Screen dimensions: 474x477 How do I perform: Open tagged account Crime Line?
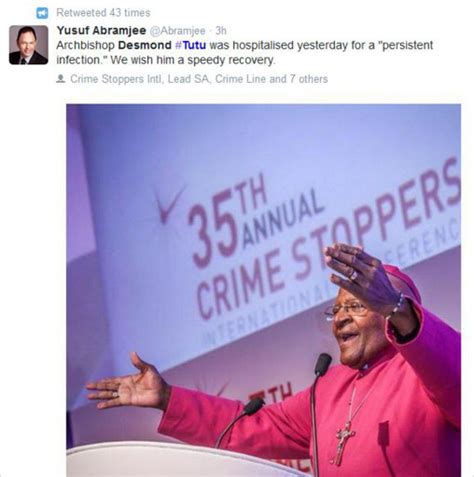click(241, 79)
